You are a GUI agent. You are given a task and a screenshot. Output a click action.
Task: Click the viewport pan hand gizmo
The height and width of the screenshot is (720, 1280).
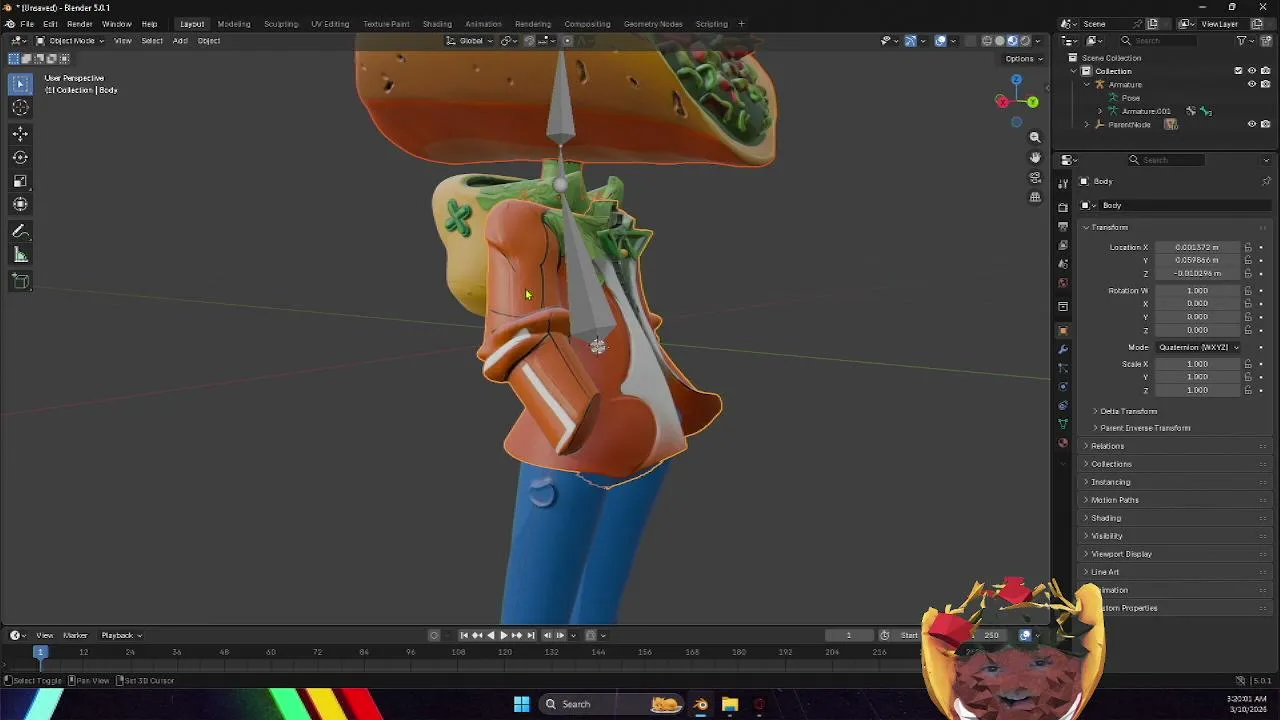click(1035, 157)
